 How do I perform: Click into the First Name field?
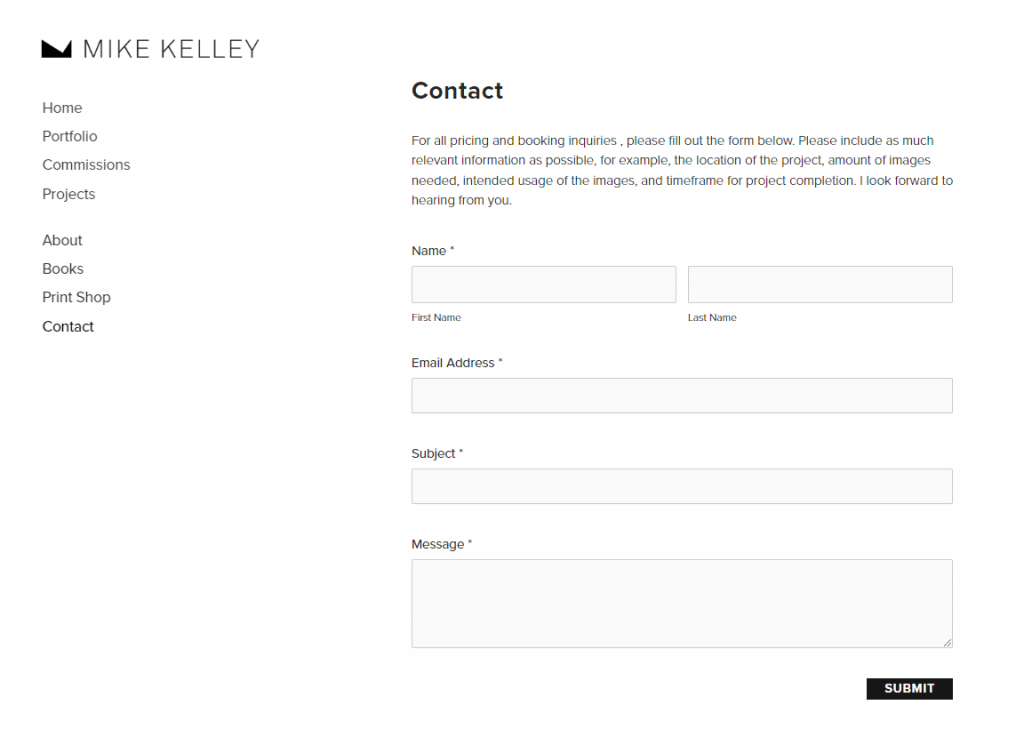coord(543,284)
